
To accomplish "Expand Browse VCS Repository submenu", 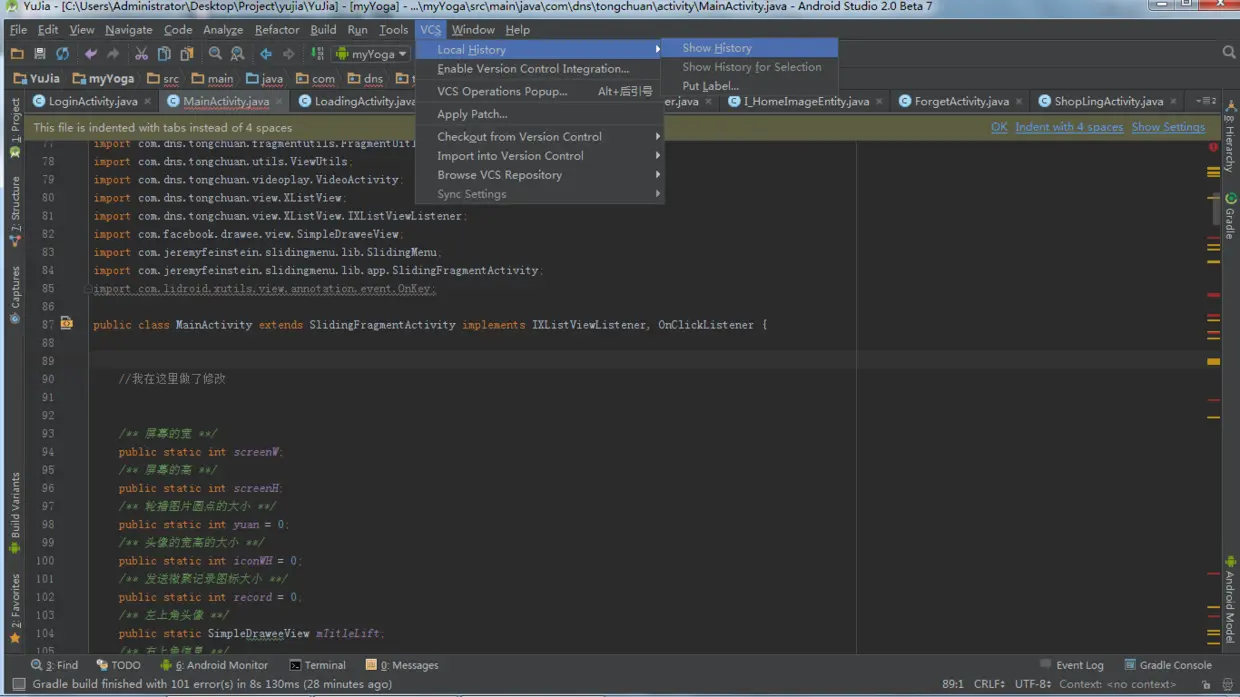I will [x=538, y=175].
